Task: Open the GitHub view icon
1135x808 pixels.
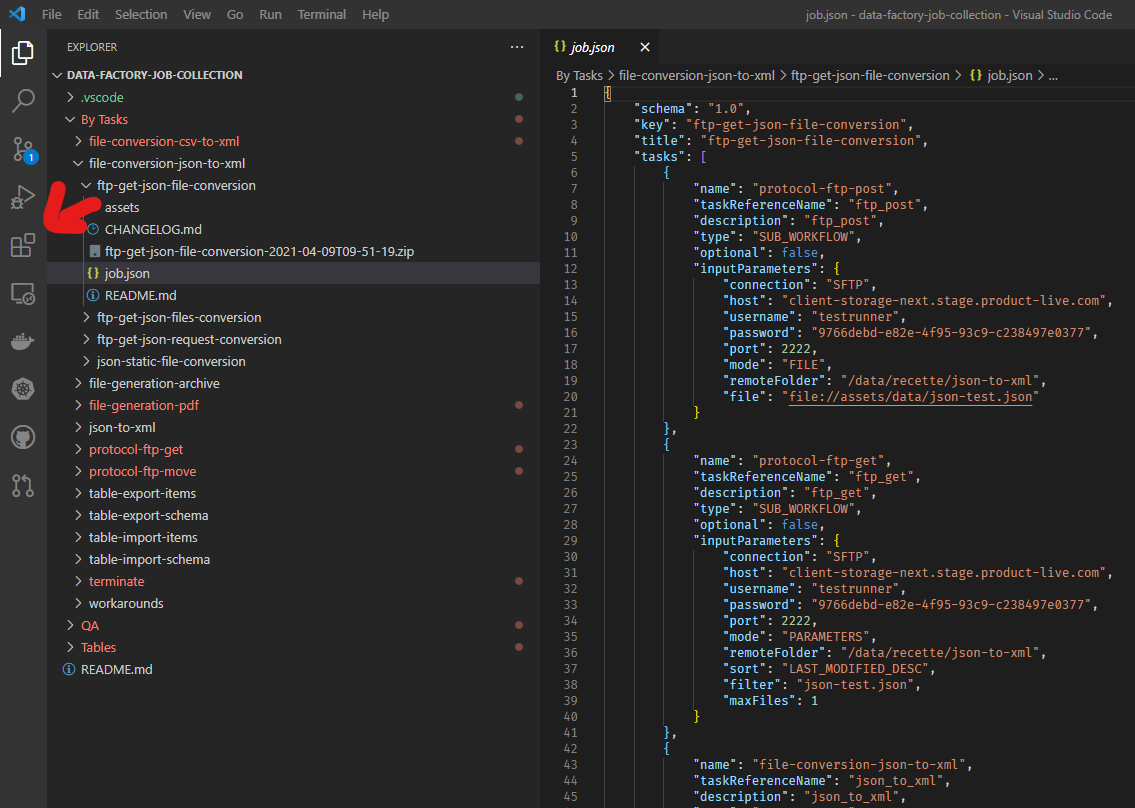Action: 23,437
